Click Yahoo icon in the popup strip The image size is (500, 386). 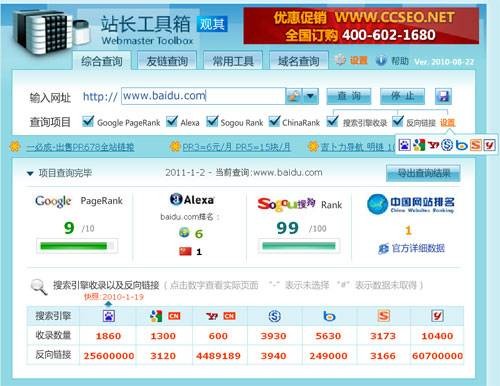(x=433, y=145)
